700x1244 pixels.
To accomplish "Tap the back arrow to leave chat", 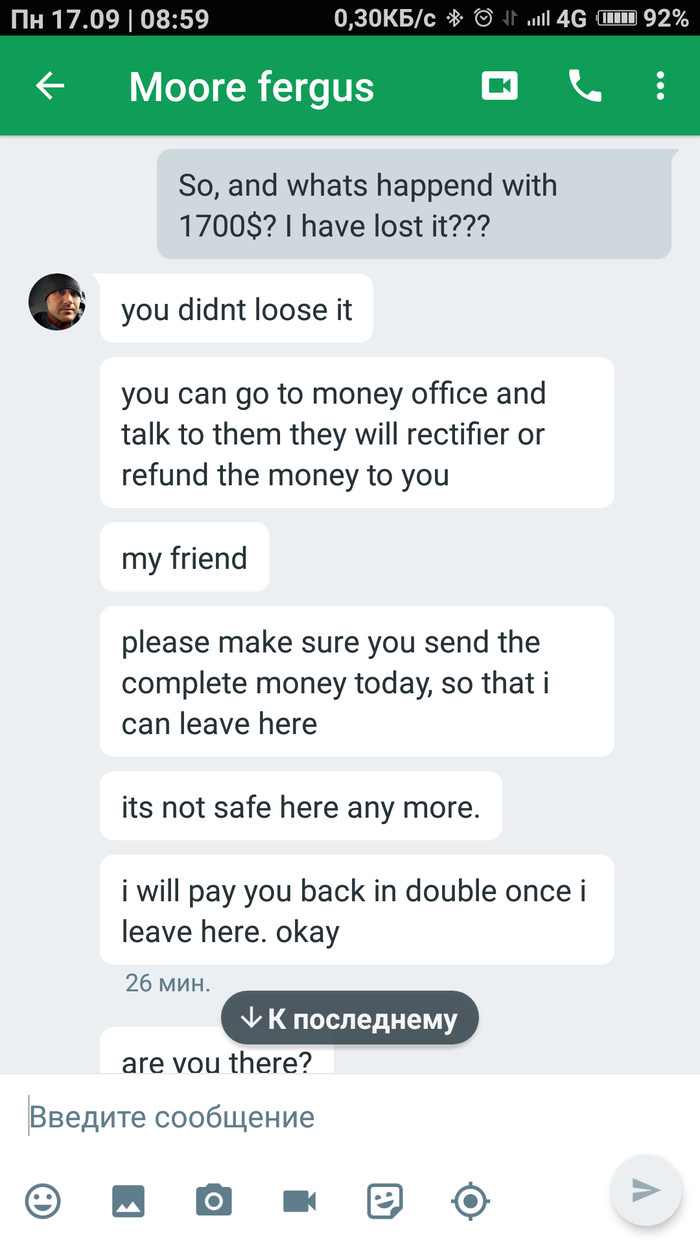I will (x=50, y=87).
